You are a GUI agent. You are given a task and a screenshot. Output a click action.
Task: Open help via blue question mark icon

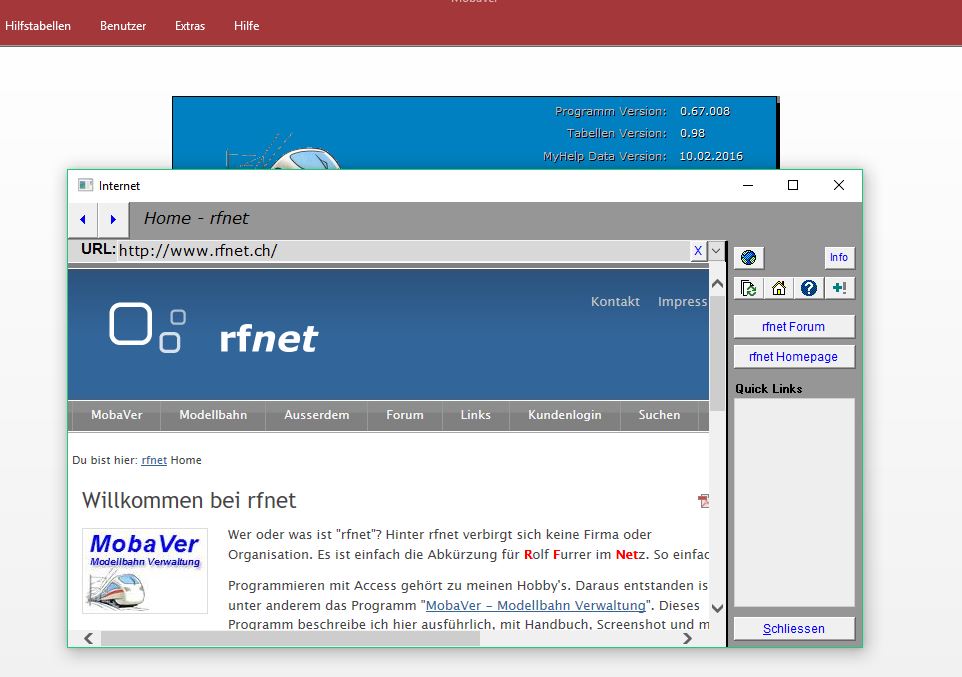pyautogui.click(x=809, y=288)
